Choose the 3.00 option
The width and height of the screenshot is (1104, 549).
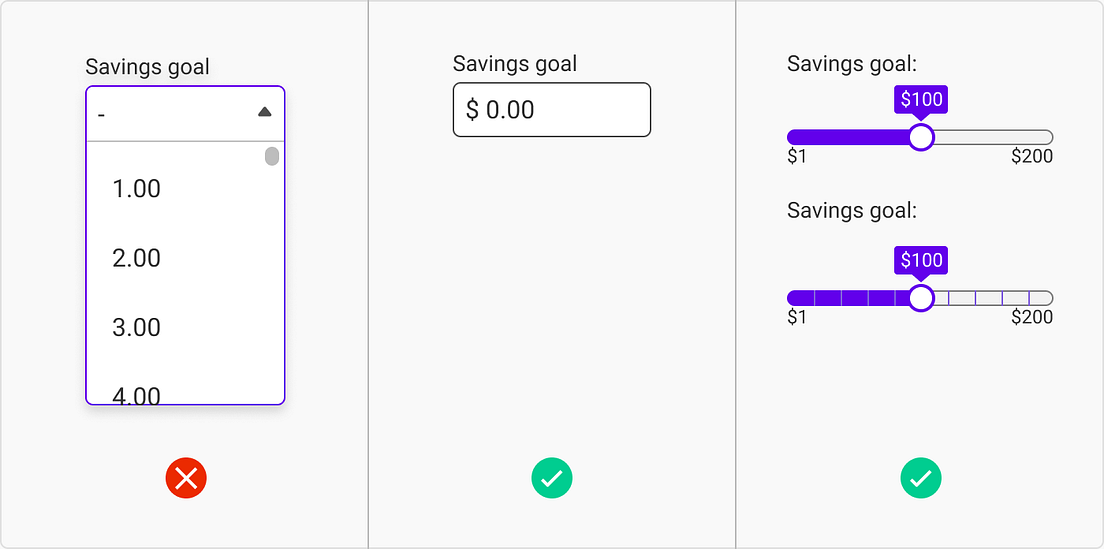pyautogui.click(x=137, y=327)
